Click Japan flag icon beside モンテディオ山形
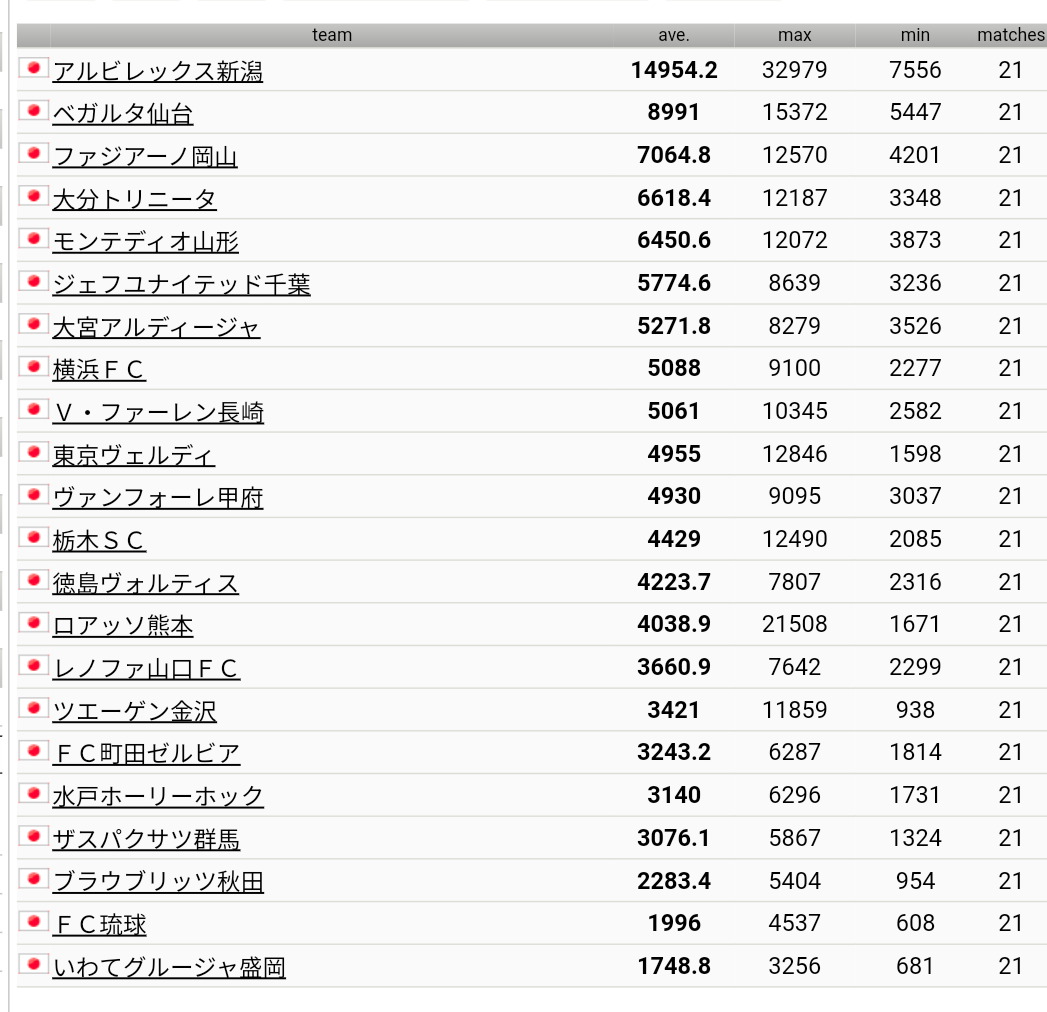 [33, 238]
